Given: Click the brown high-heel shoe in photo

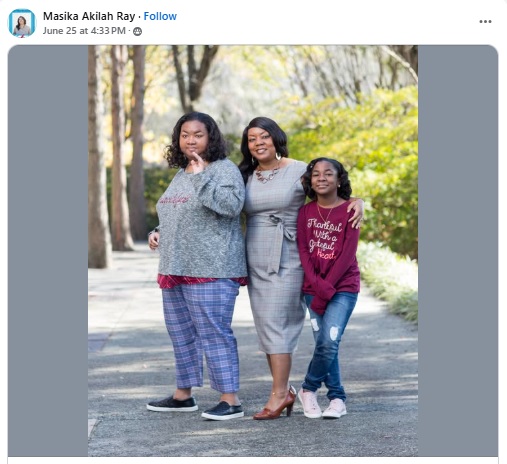Looking at the screenshot, I should 275,405.
